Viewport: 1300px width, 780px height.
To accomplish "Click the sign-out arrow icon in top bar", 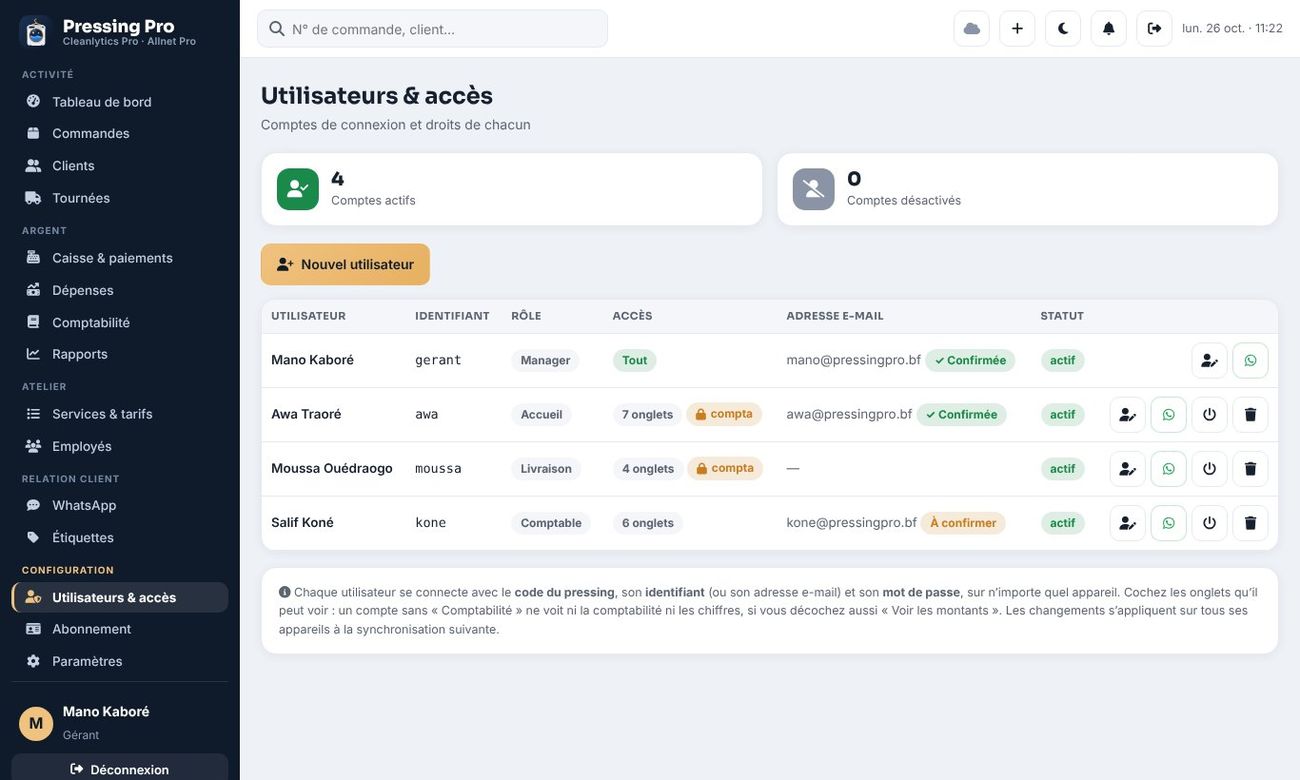I will pos(1154,28).
